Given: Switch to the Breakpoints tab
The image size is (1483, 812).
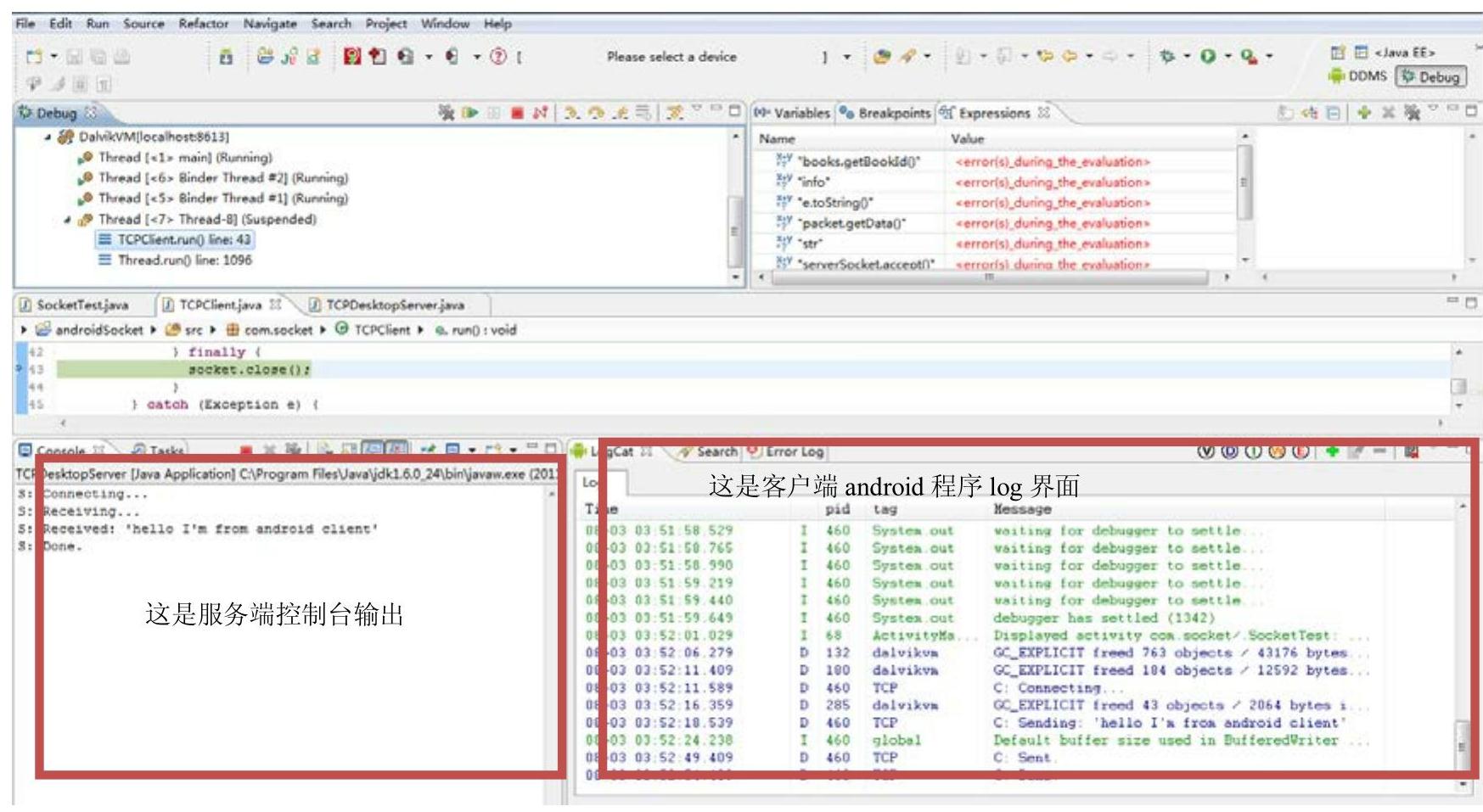Looking at the screenshot, I should coord(885,113).
